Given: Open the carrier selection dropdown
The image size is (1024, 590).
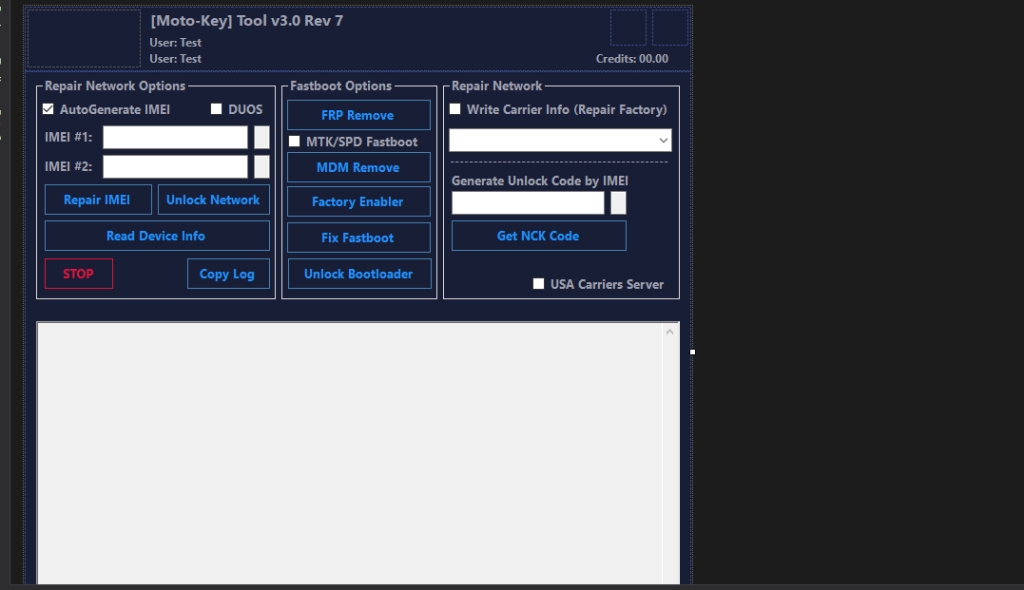Looking at the screenshot, I should coord(560,141).
